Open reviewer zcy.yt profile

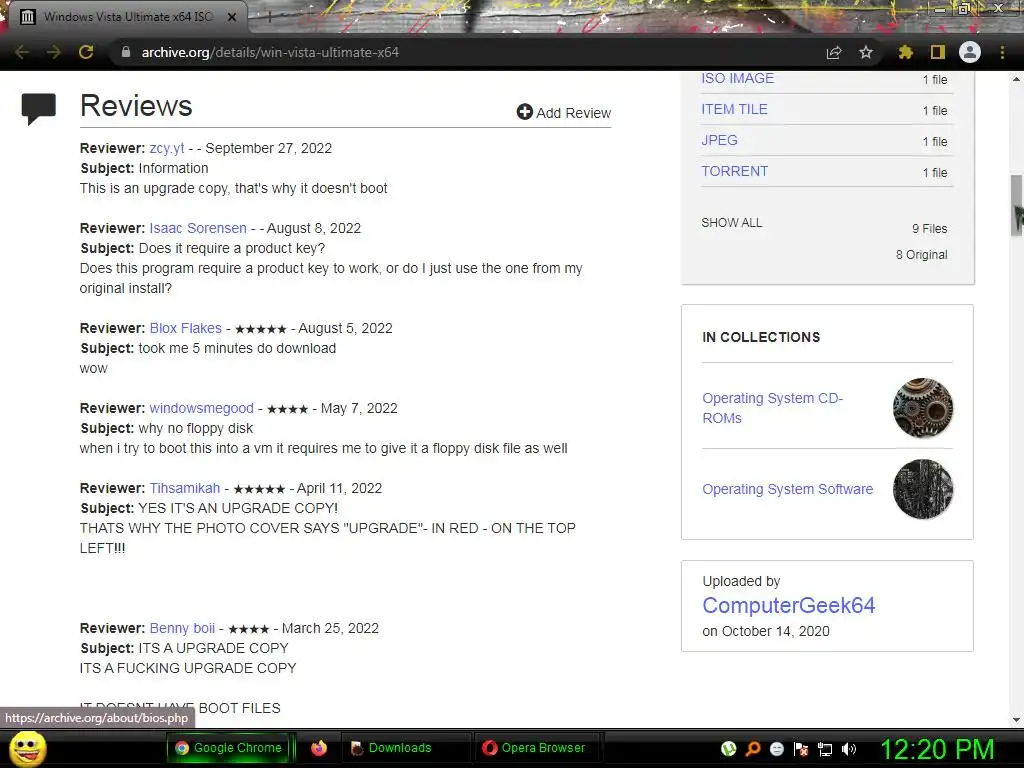coord(167,148)
